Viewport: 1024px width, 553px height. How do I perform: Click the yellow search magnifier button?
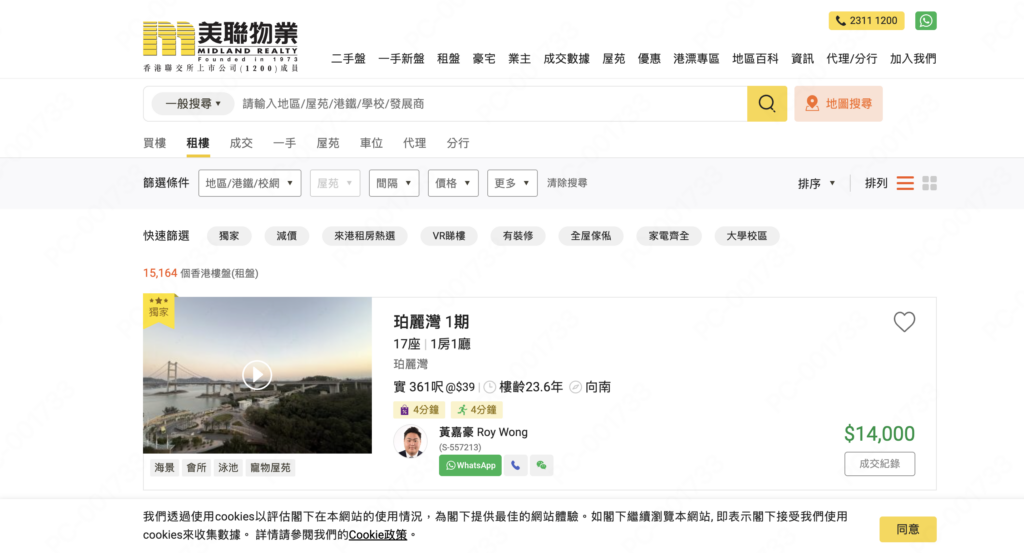767,104
